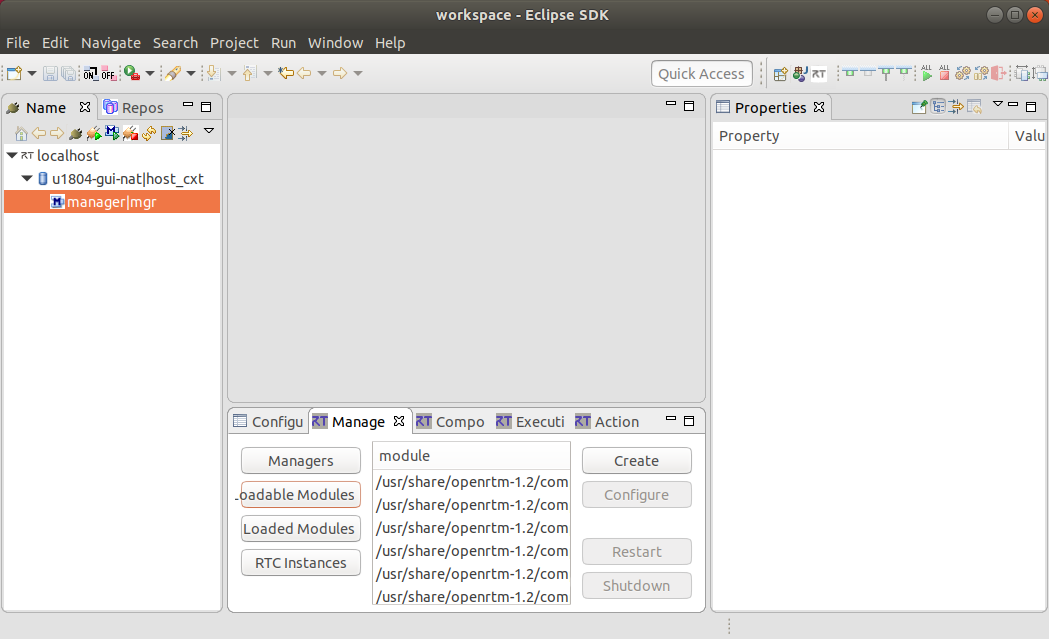Stop All components with the red ALL icon

coord(944,73)
